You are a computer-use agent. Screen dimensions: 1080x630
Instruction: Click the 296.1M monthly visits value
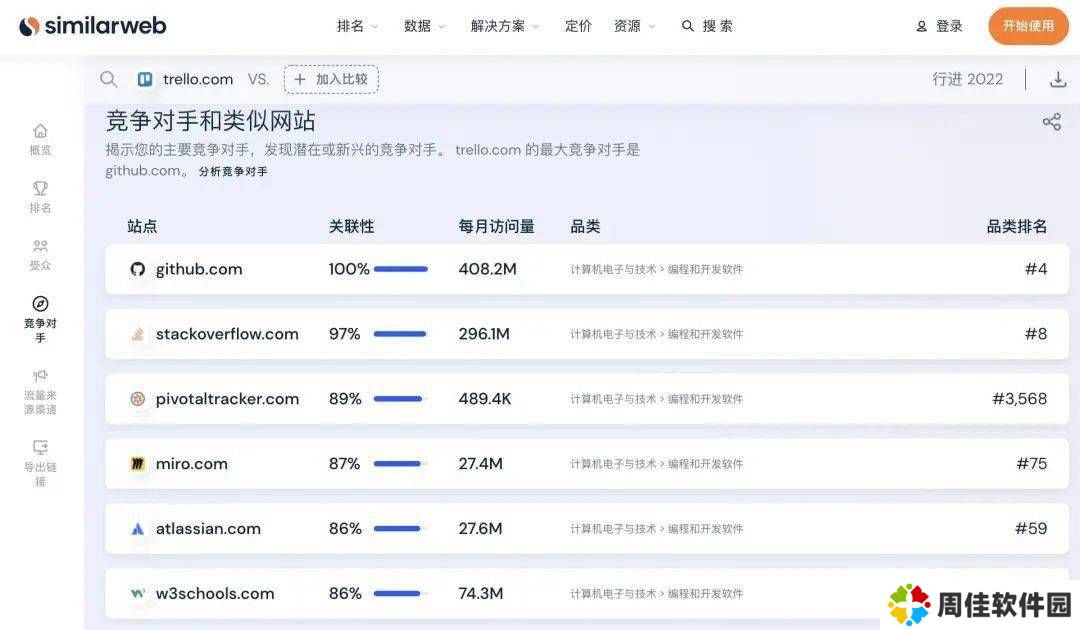484,334
